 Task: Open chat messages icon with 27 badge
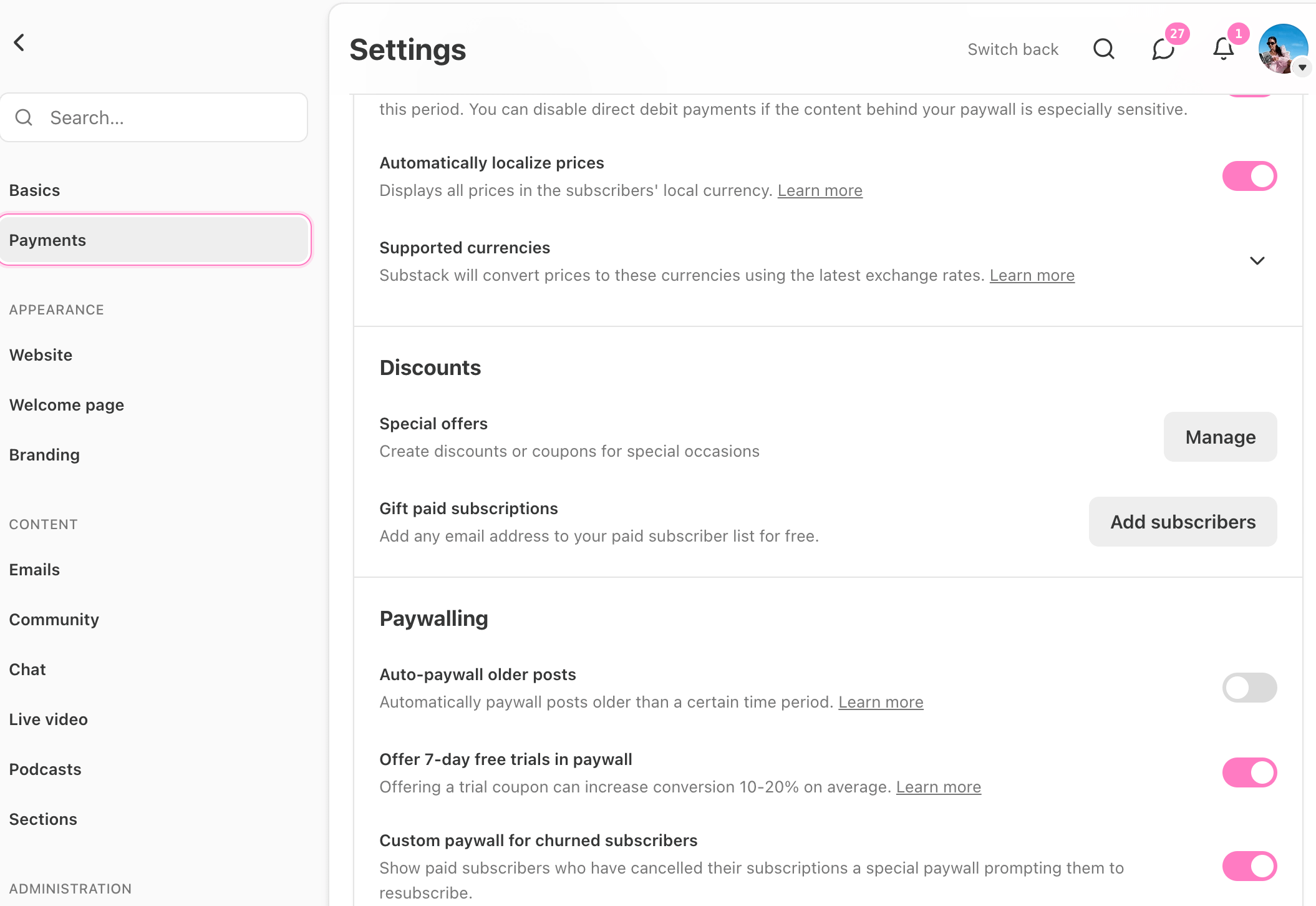pos(1163,49)
